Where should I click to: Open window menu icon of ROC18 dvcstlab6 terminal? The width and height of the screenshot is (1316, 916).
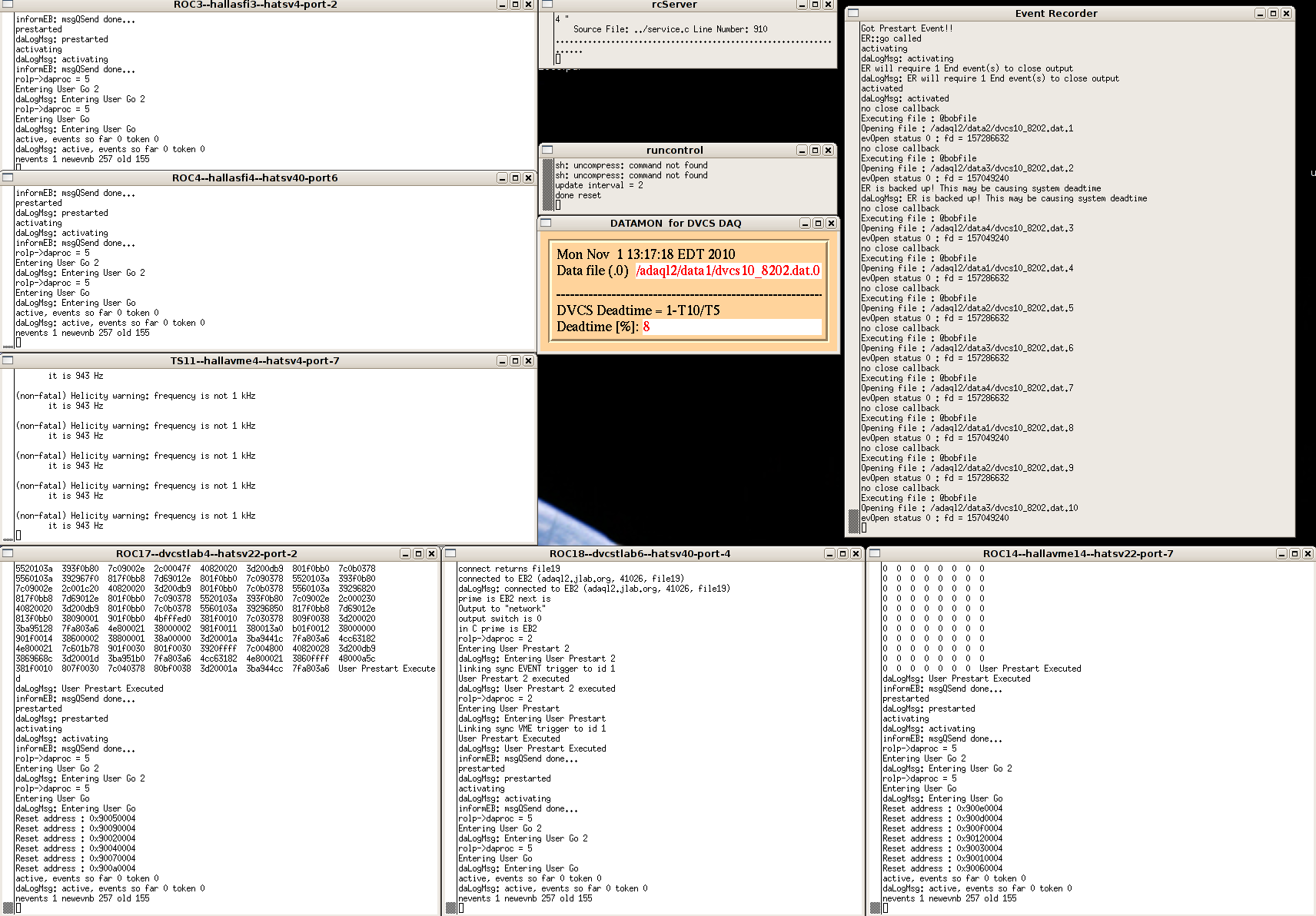pyautogui.click(x=451, y=553)
